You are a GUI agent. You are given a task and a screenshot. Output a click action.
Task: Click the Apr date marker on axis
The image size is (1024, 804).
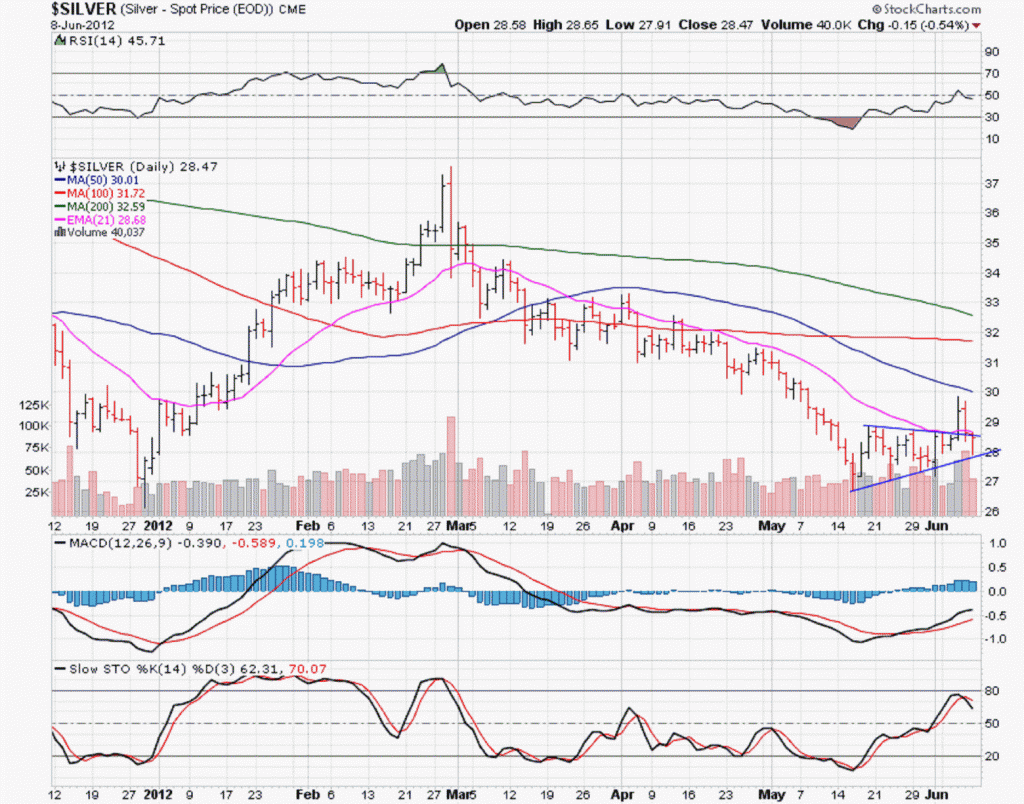pyautogui.click(x=622, y=524)
